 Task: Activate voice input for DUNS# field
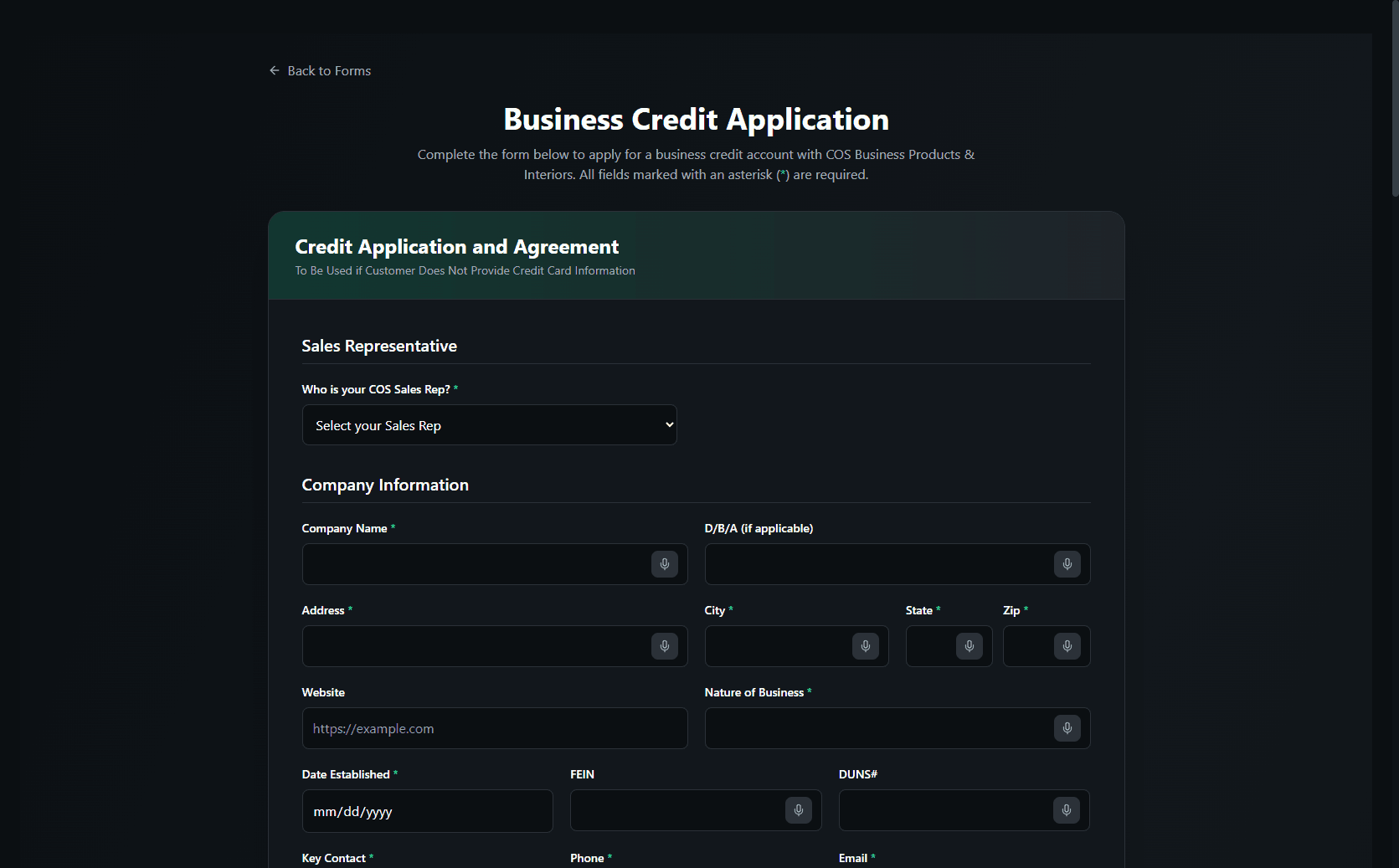[x=1066, y=810]
